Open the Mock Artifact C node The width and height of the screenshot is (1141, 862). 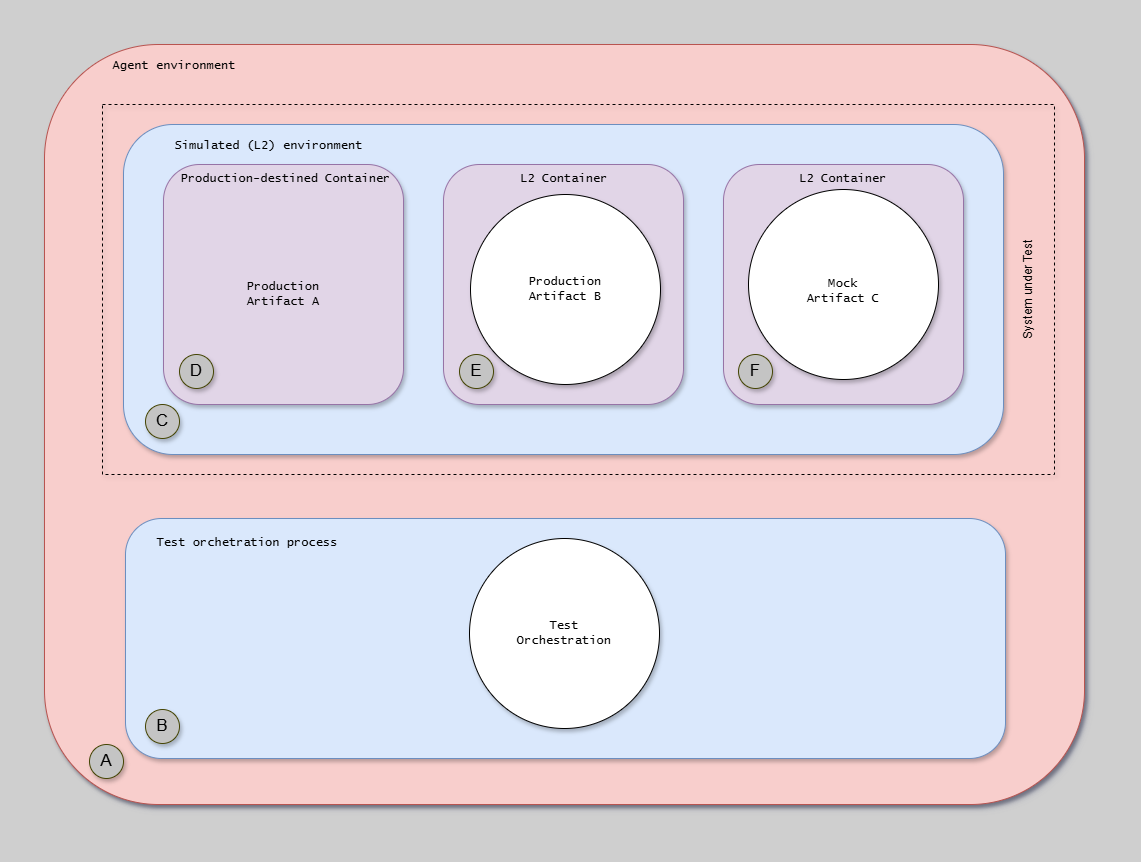pyautogui.click(x=843, y=289)
